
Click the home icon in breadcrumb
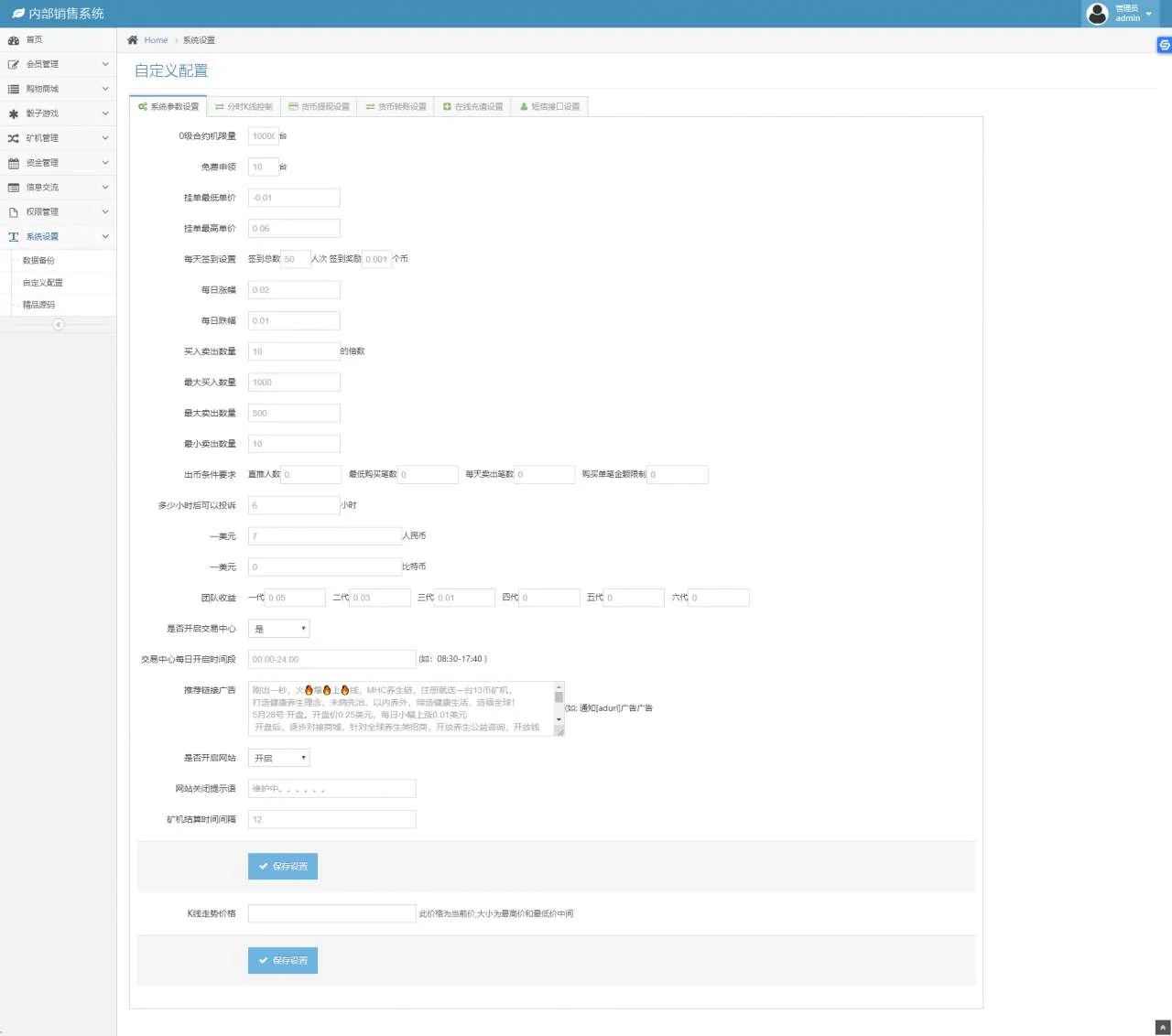click(x=133, y=40)
